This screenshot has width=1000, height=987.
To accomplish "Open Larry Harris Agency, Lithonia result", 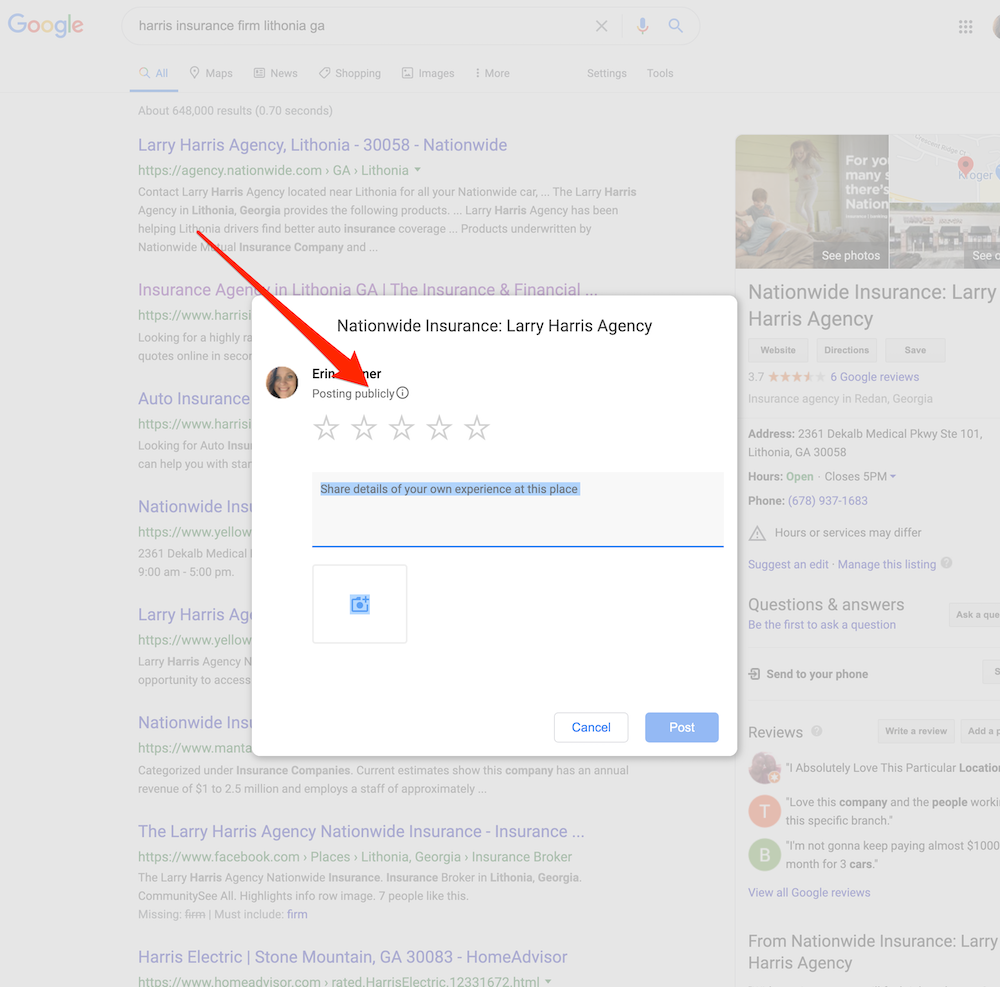I will click(x=323, y=145).
